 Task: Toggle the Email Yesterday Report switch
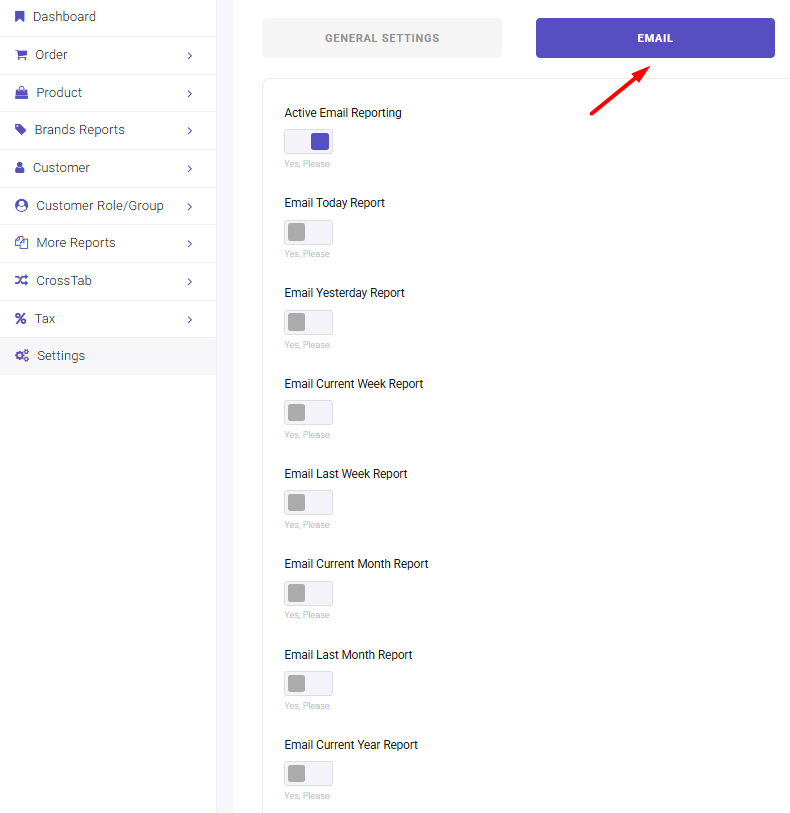(308, 323)
